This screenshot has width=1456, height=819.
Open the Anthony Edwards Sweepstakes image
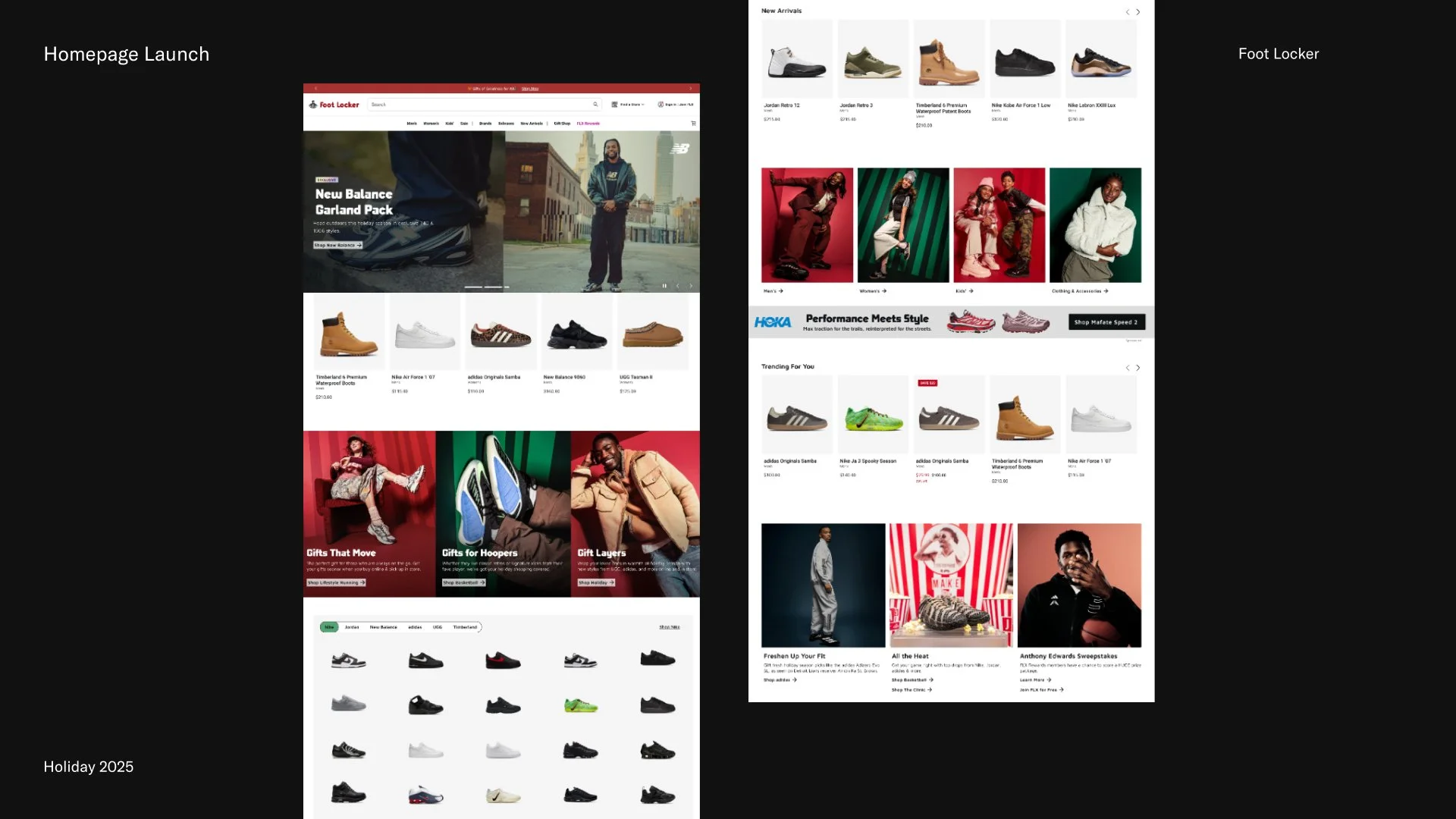[x=1080, y=585]
